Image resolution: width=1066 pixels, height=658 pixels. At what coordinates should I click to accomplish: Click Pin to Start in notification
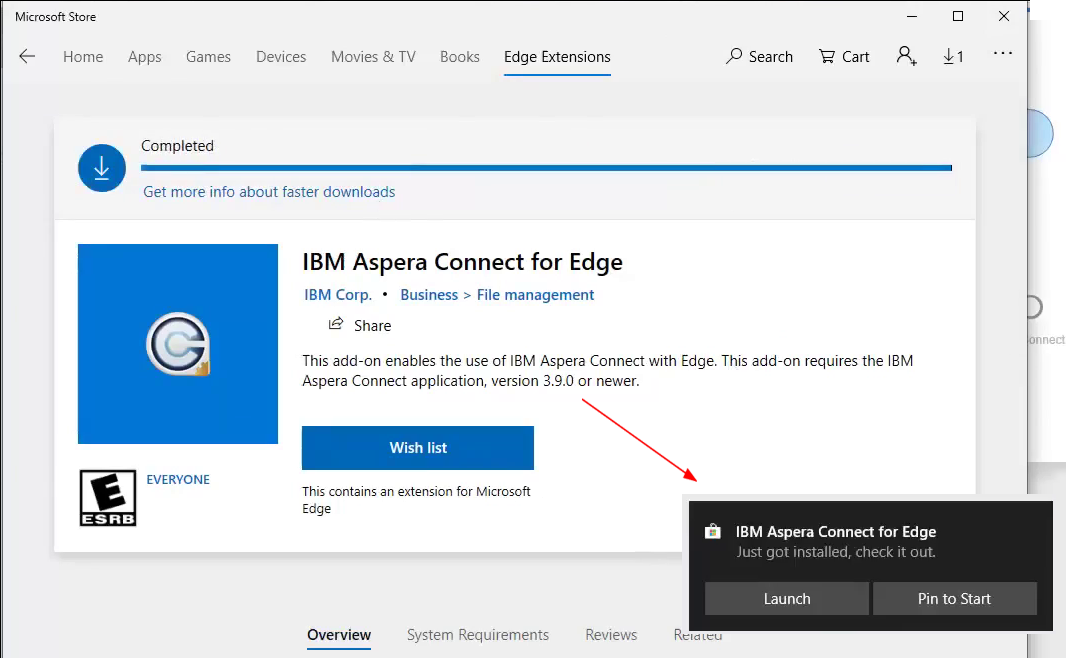[954, 599]
